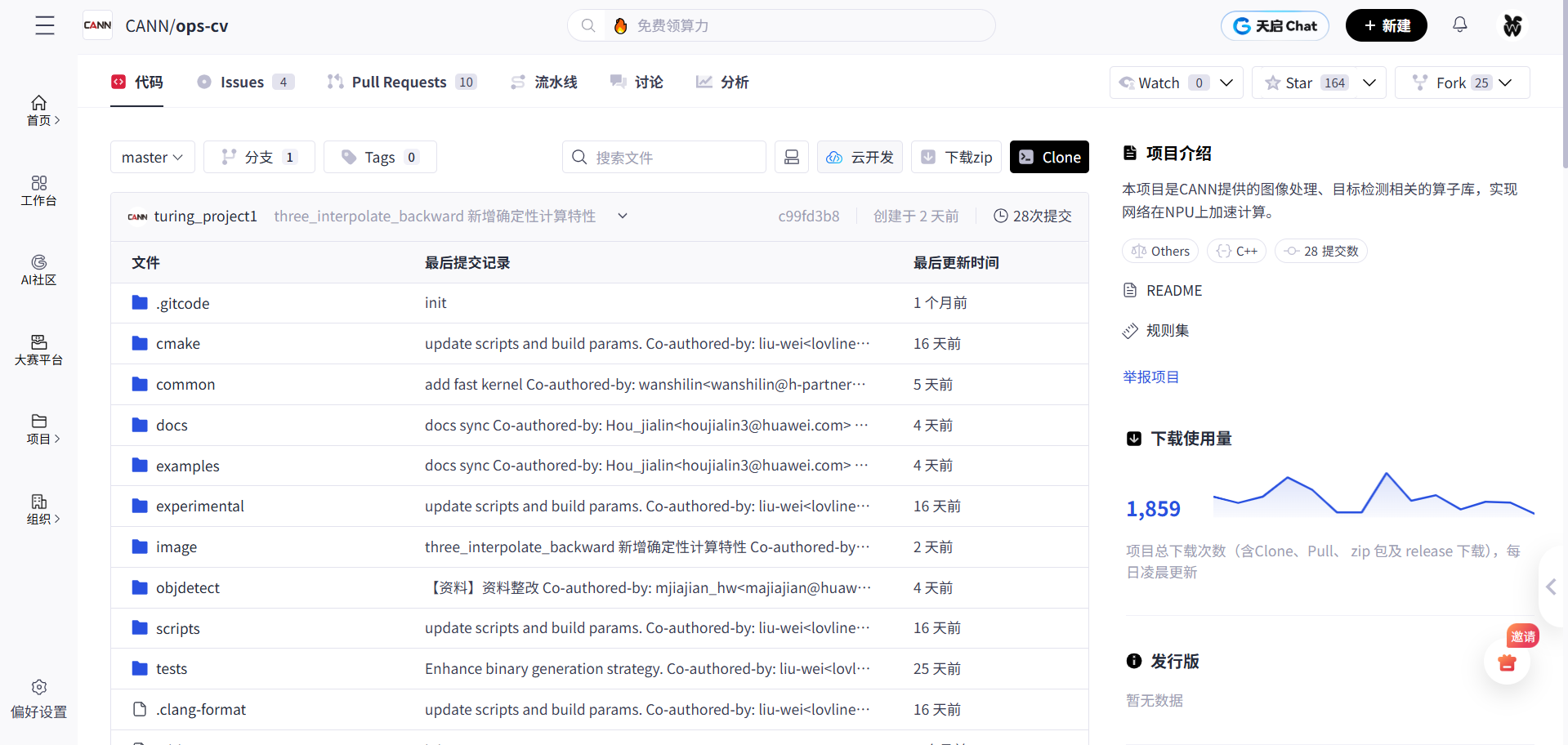Viewport: 1568px width, 745px height.
Task: Expand the Star dropdown arrow
Action: point(1369,83)
